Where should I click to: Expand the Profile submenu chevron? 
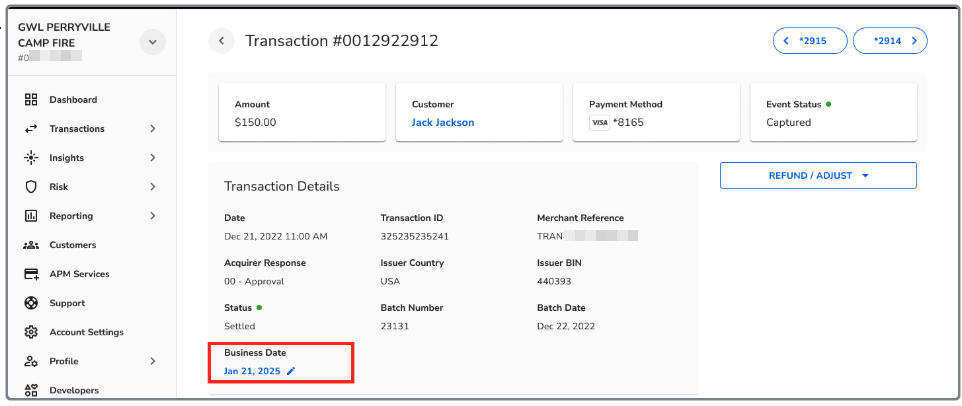pos(152,361)
